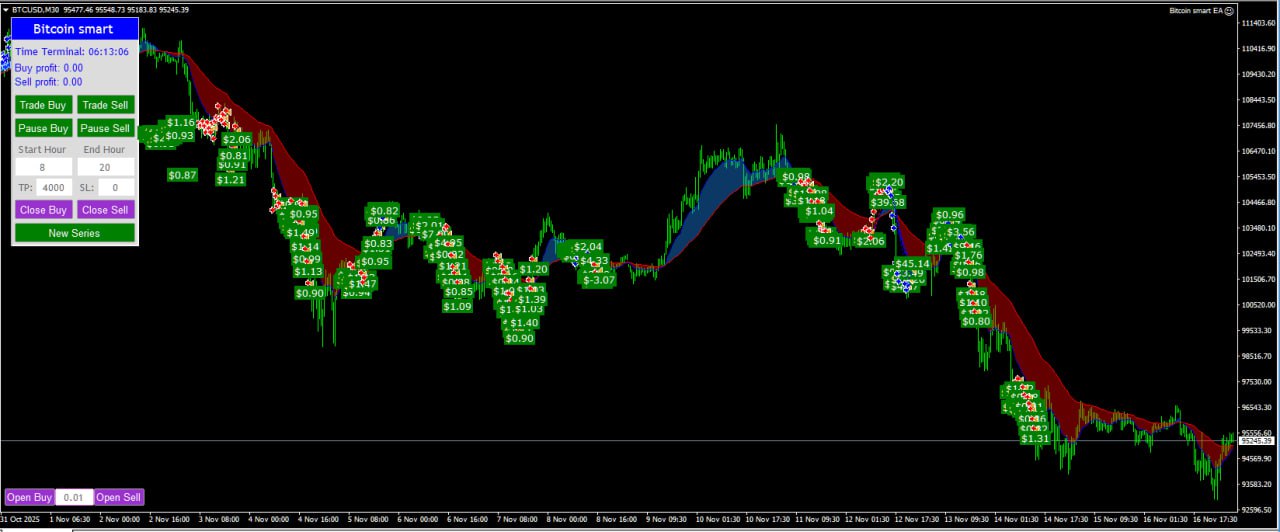The image size is (1280, 532).
Task: Click the $1.20 profit label
Action: tap(533, 269)
